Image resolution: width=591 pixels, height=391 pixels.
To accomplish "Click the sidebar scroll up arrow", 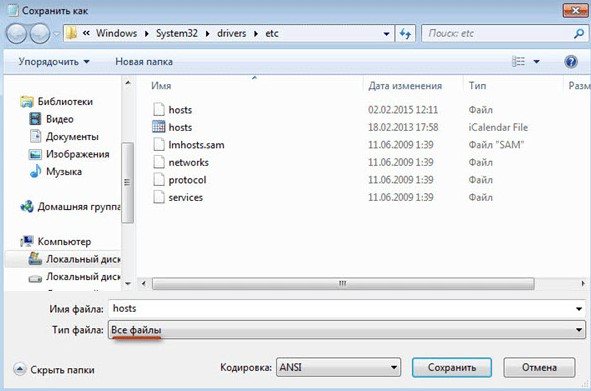I will pos(128,83).
